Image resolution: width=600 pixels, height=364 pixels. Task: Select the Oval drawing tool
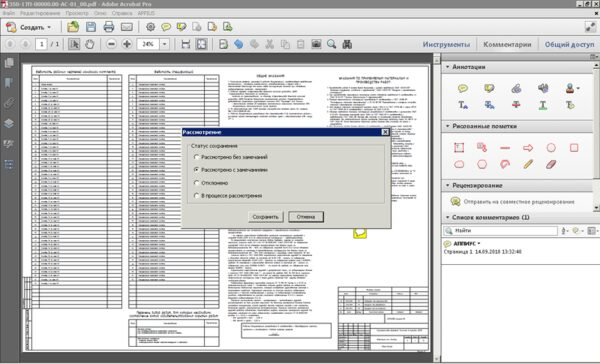coord(551,148)
